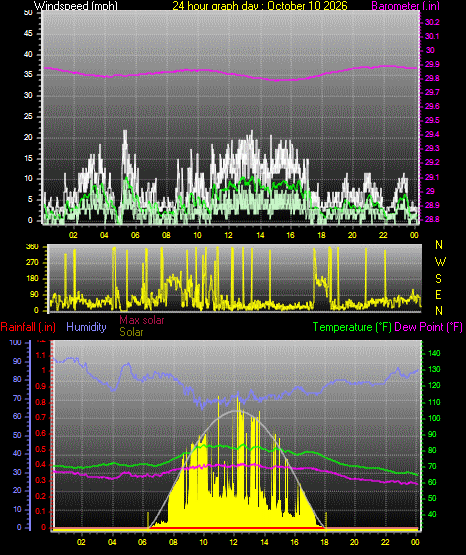Viewport: 466px width, 555px height.
Task: Click the 35 windspeed scale value
Action: coord(28,75)
